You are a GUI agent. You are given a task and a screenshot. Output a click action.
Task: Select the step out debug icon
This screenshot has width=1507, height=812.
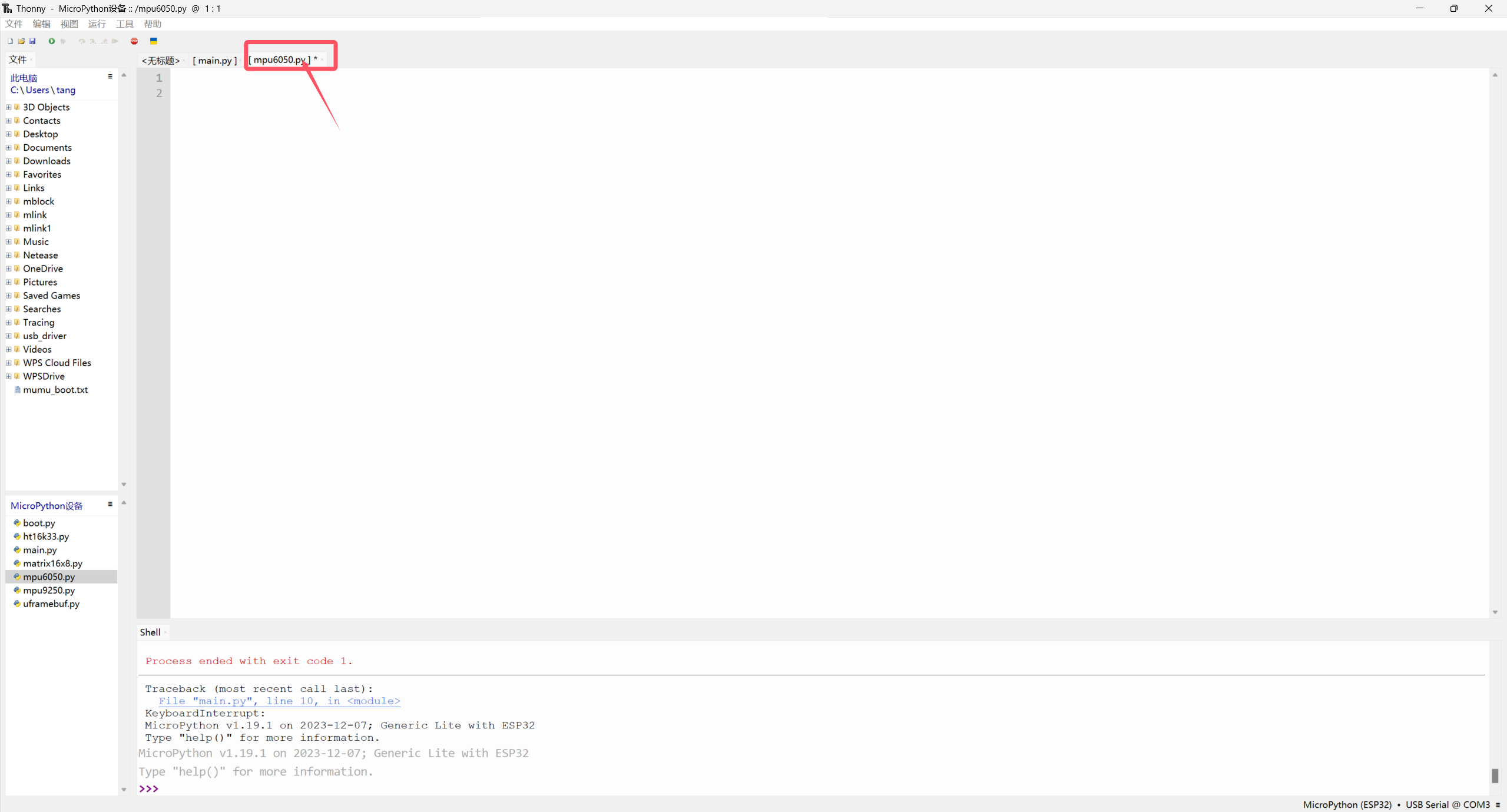pos(104,41)
